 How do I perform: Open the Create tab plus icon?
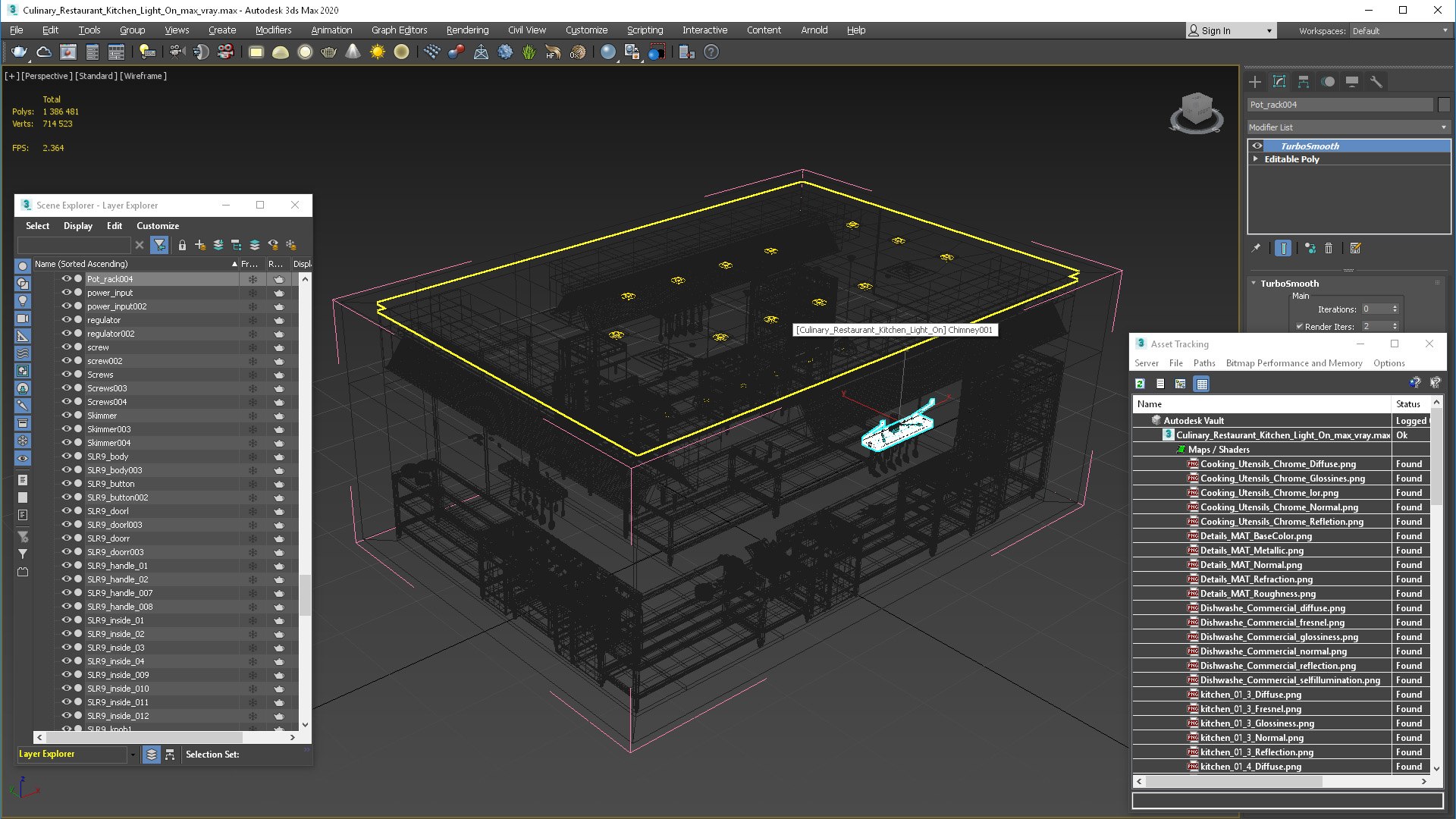point(1255,82)
